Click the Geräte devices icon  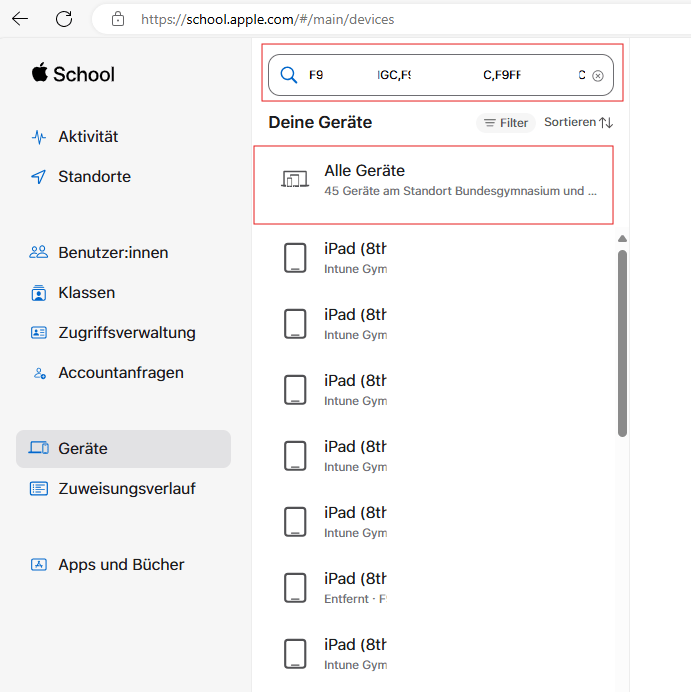(39, 448)
